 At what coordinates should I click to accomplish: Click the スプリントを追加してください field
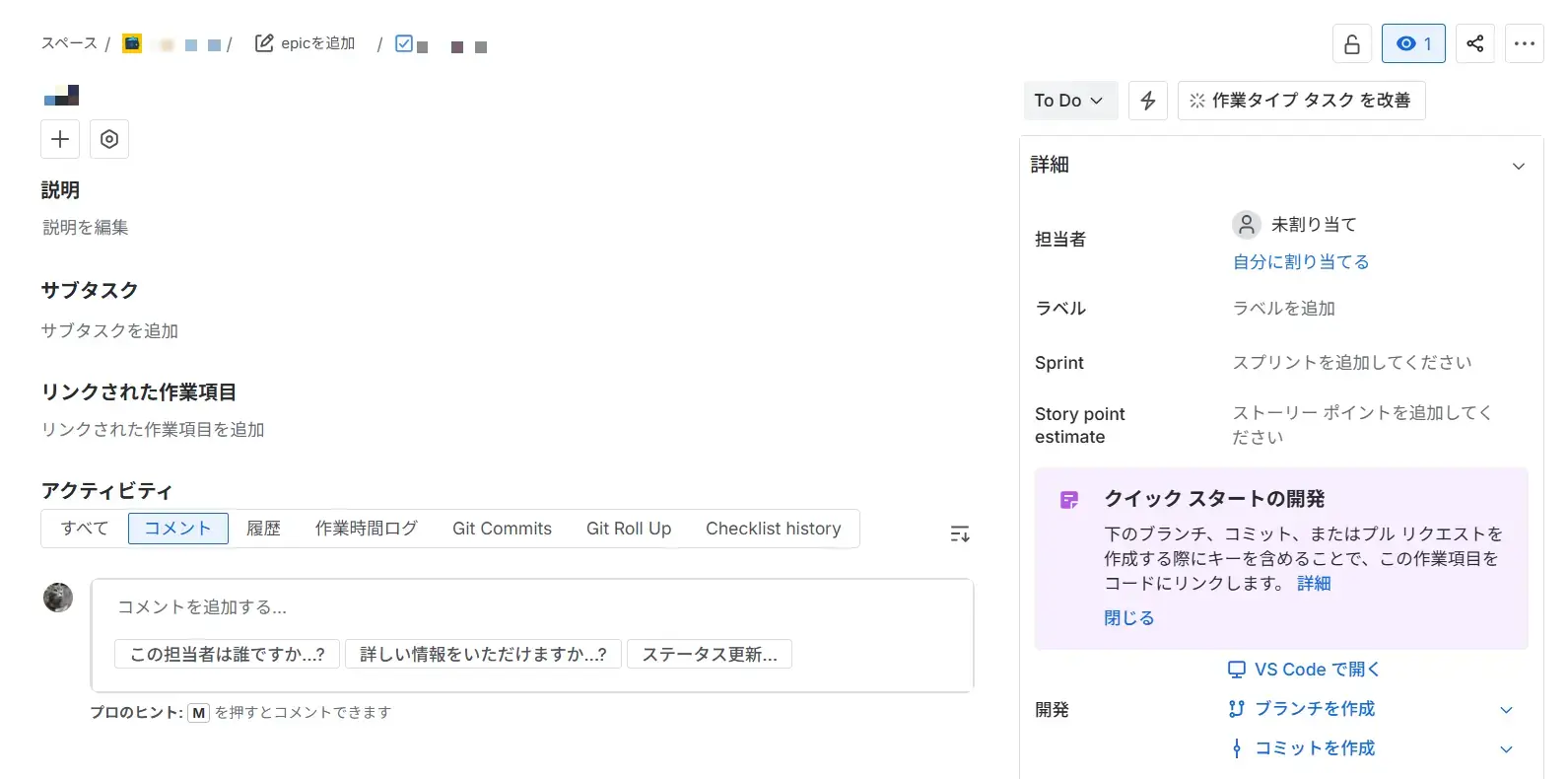1352,363
